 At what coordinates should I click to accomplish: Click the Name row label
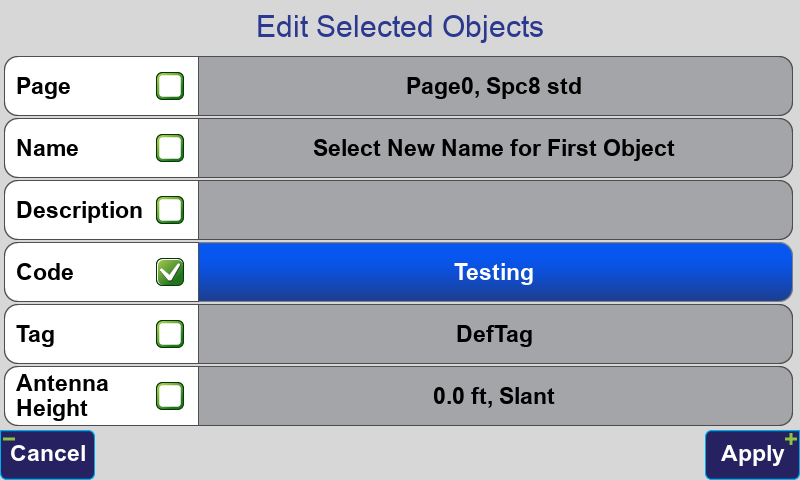[x=47, y=148]
